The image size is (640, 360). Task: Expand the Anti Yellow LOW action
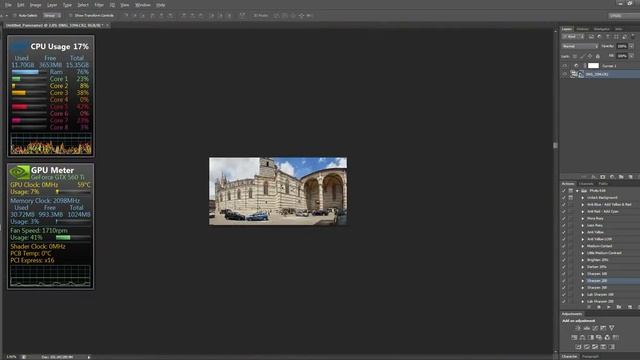click(x=583, y=239)
